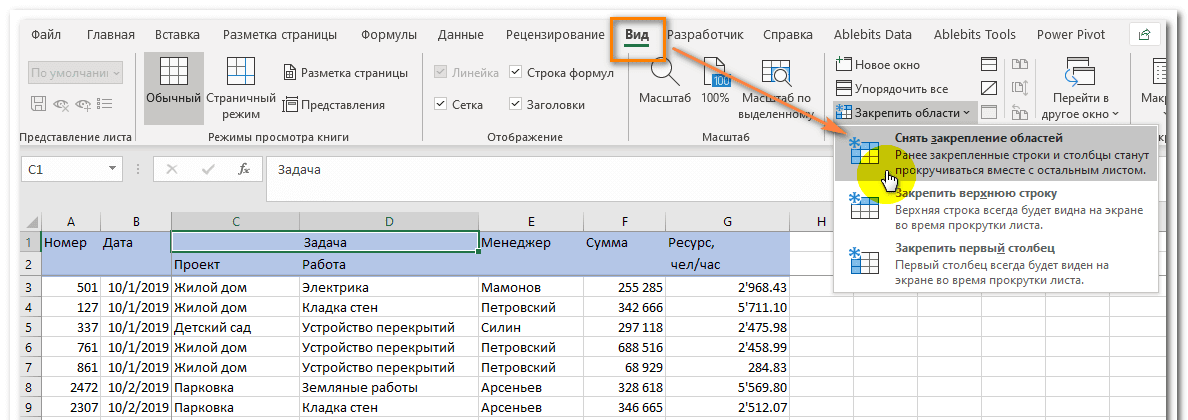
Task: Click the synchronous scrolling icon
Action: click(x=1019, y=88)
